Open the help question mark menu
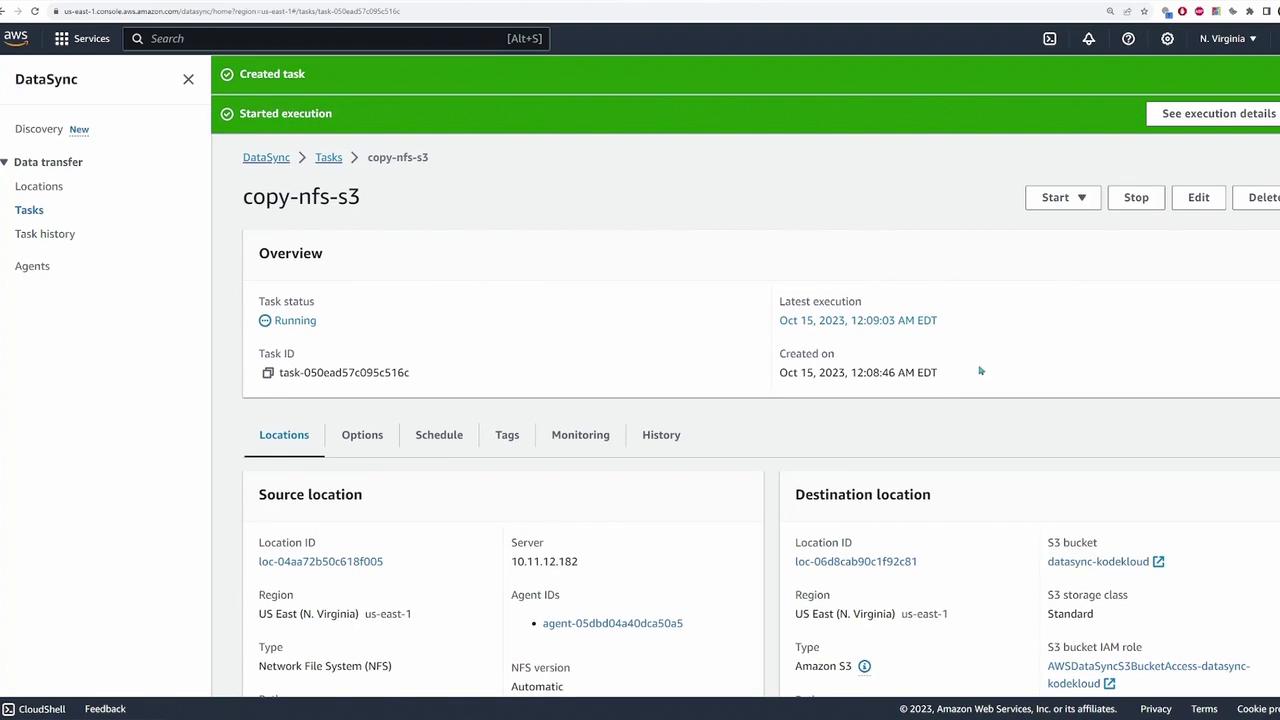Image resolution: width=1280 pixels, height=720 pixels. [1128, 38]
